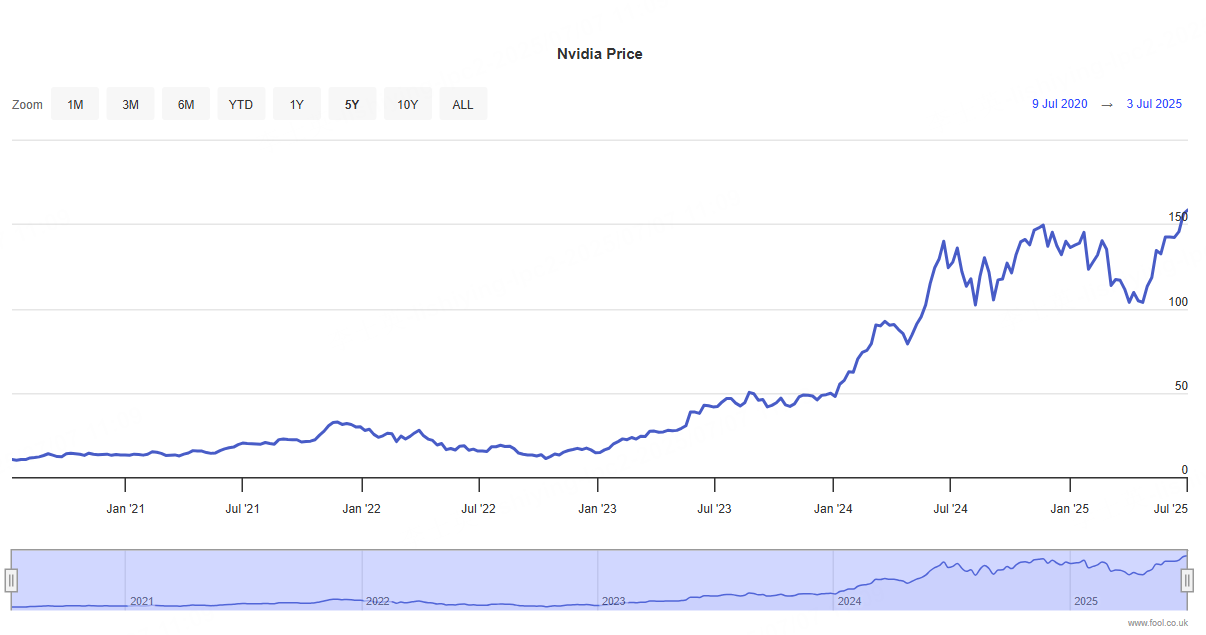Grab left navigator range handle
This screenshot has width=1206, height=635.
point(11,580)
